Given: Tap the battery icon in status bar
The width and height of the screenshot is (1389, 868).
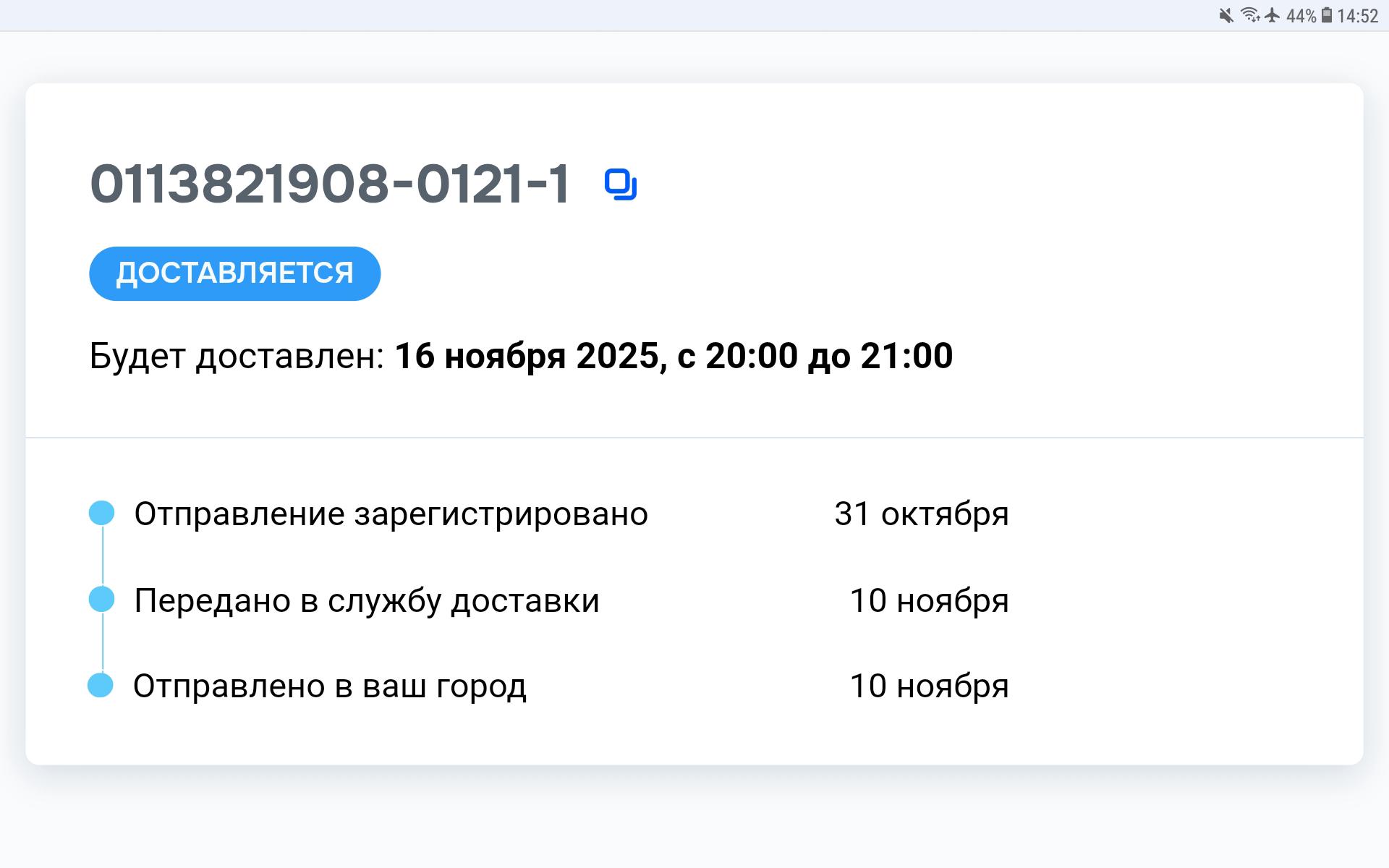Looking at the screenshot, I should 1327,15.
